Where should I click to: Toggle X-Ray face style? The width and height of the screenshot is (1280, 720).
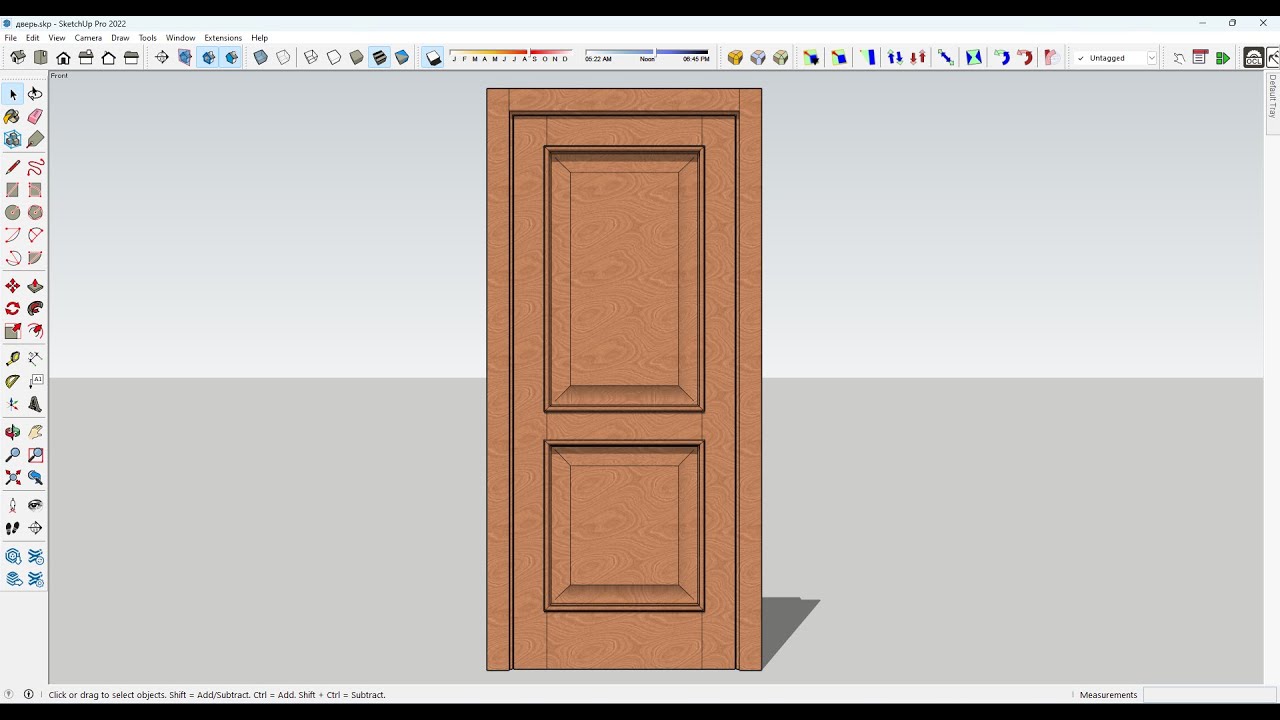pos(260,58)
